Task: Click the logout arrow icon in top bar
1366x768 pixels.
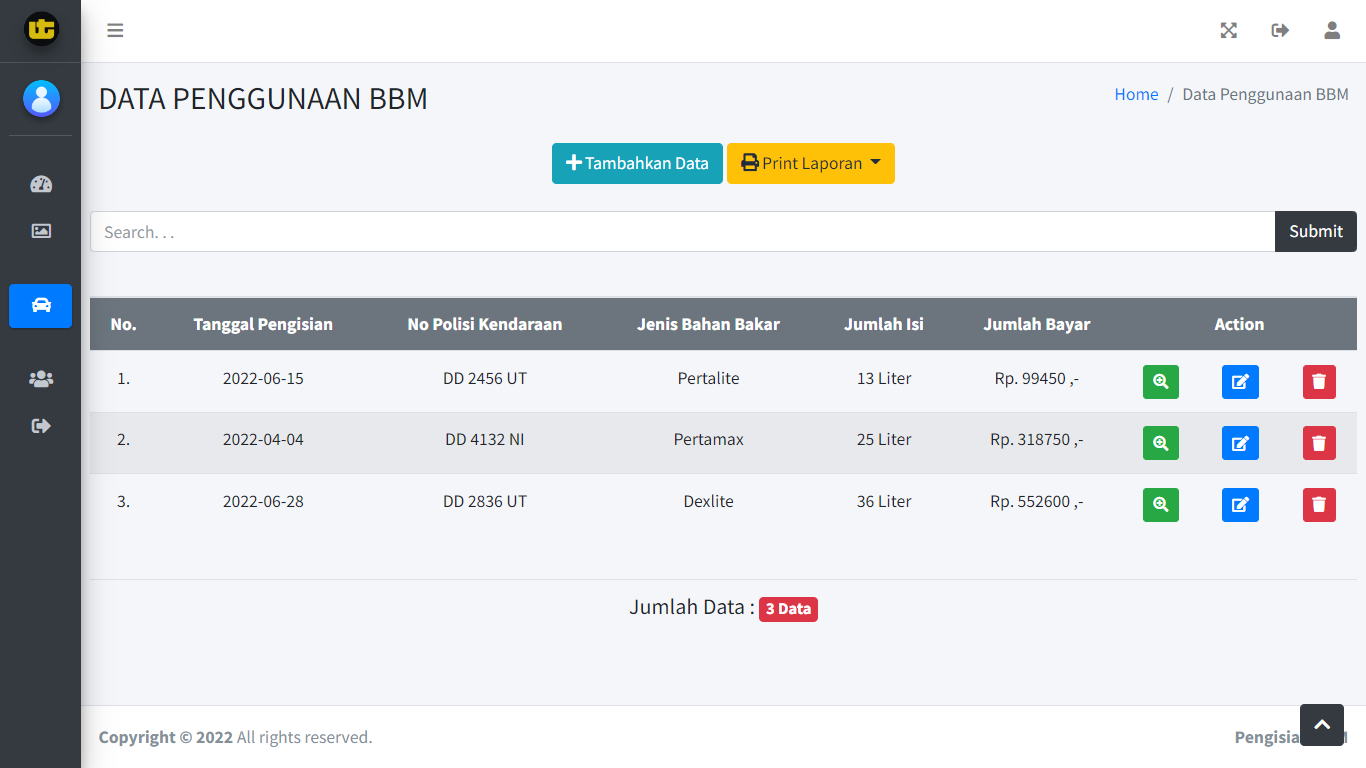Action: pyautogui.click(x=1280, y=30)
